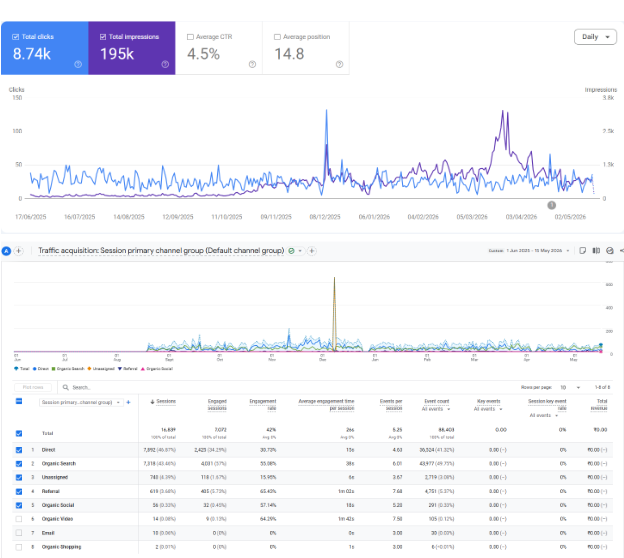Uncheck the Referral row checkbox
The width and height of the screenshot is (624, 558).
click(19, 492)
